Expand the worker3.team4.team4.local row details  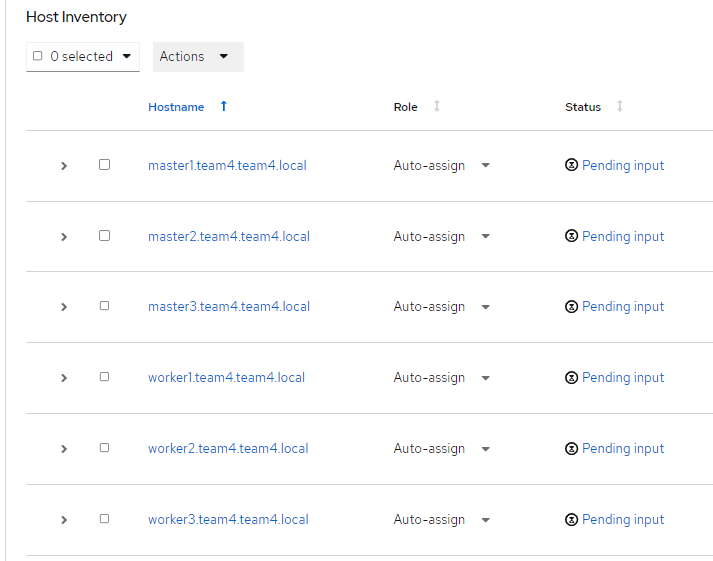click(64, 520)
